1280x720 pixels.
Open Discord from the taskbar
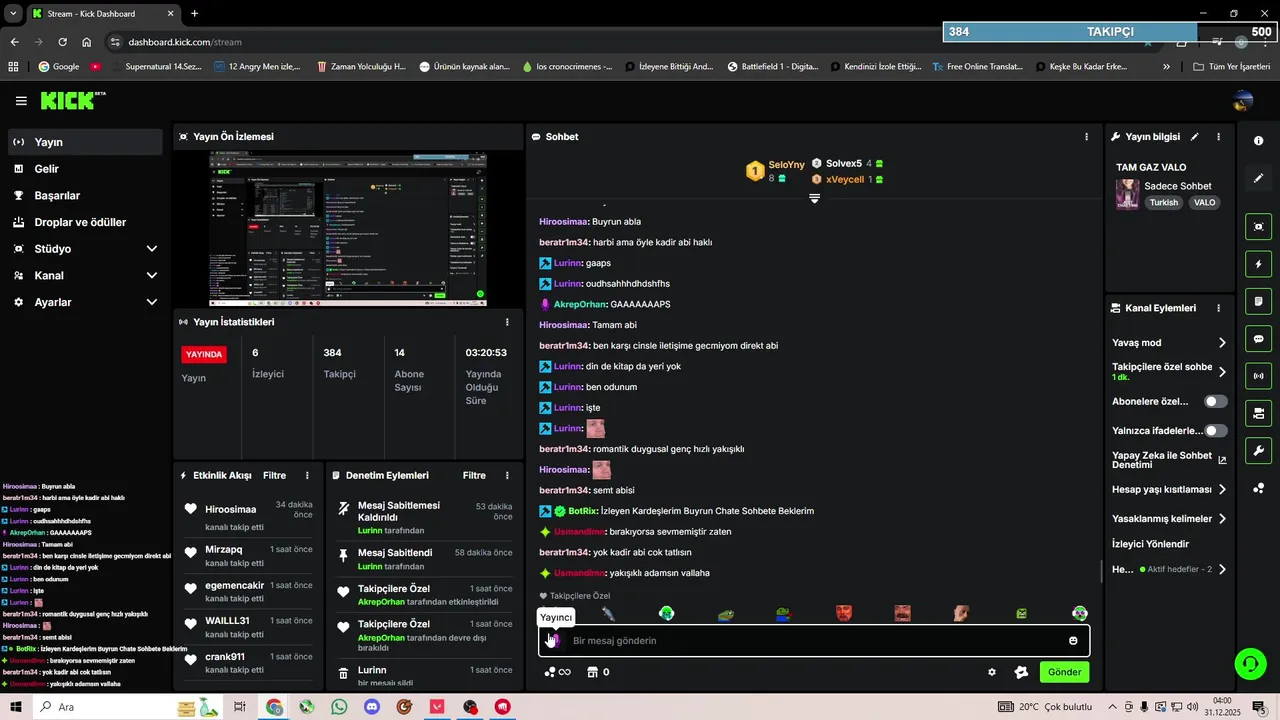point(372,707)
